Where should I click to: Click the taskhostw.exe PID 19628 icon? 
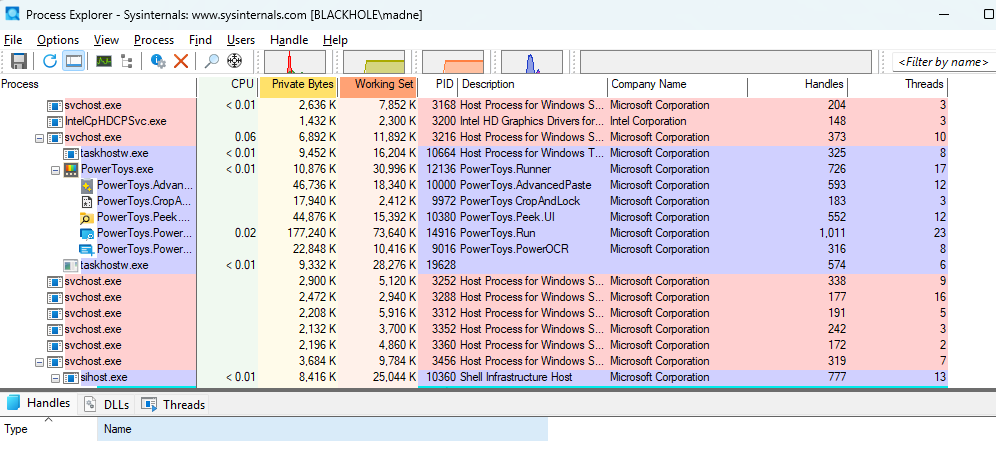(x=71, y=265)
